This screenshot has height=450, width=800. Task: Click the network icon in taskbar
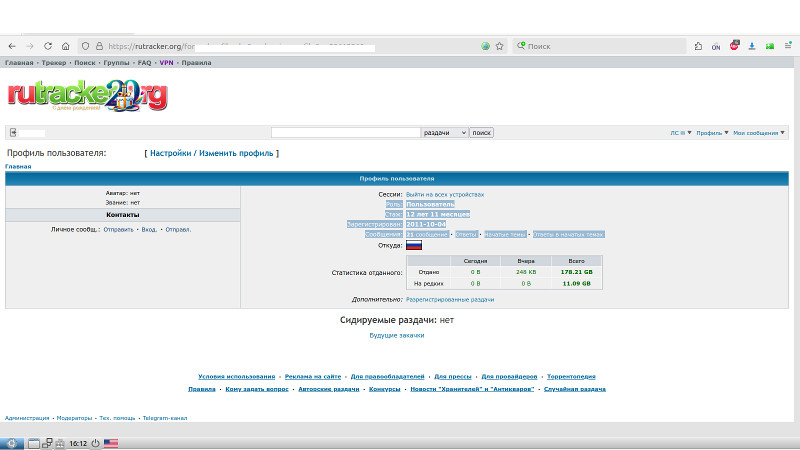pyautogui.click(x=60, y=443)
